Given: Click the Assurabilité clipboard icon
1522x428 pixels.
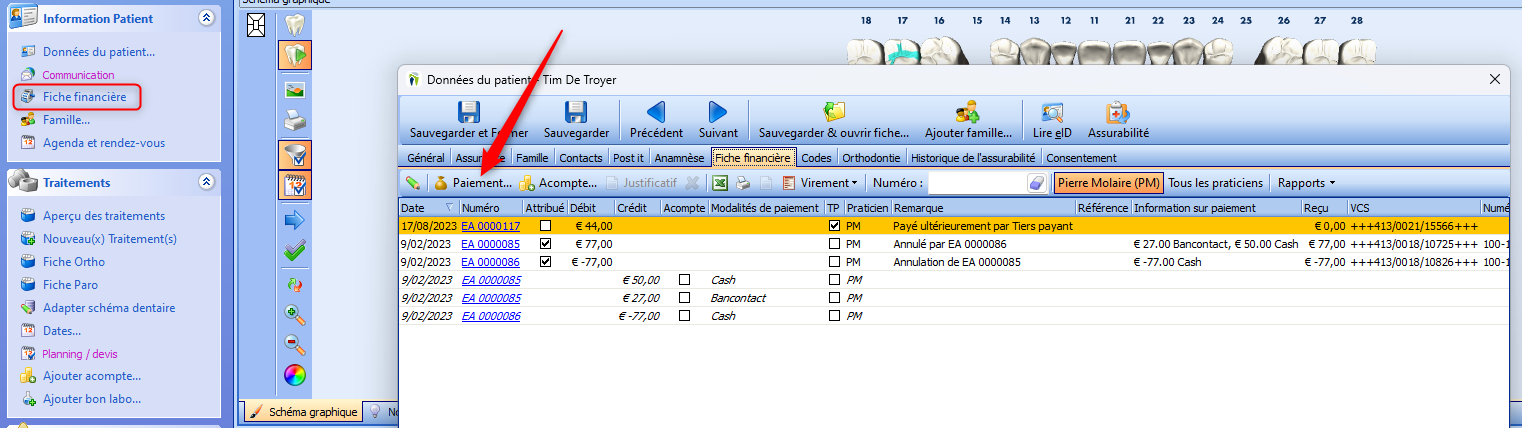Looking at the screenshot, I should tap(1117, 113).
